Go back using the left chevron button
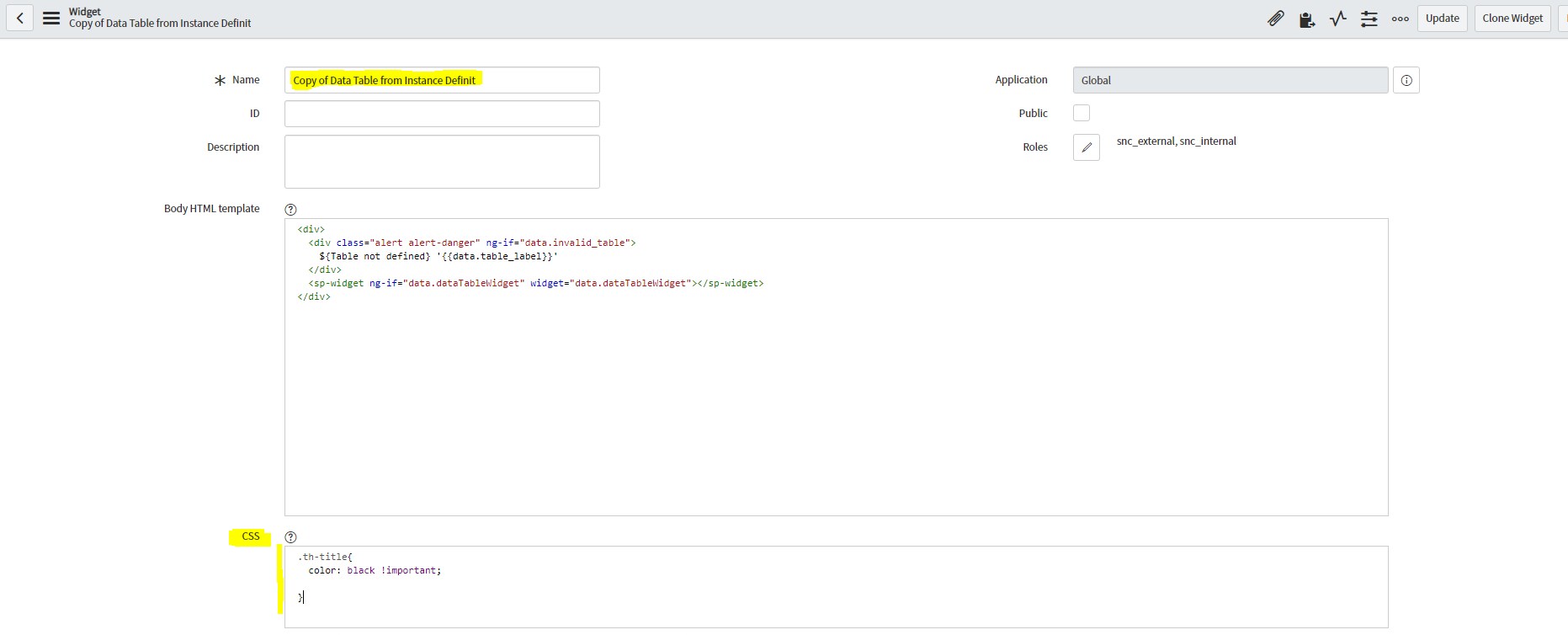The width and height of the screenshot is (1568, 635). tap(19, 19)
